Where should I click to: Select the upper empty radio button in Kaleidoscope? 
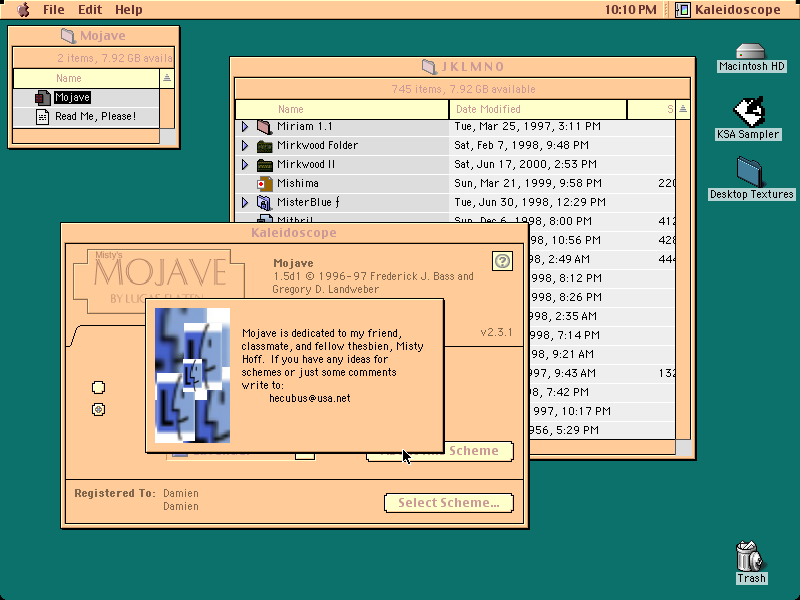click(98, 388)
